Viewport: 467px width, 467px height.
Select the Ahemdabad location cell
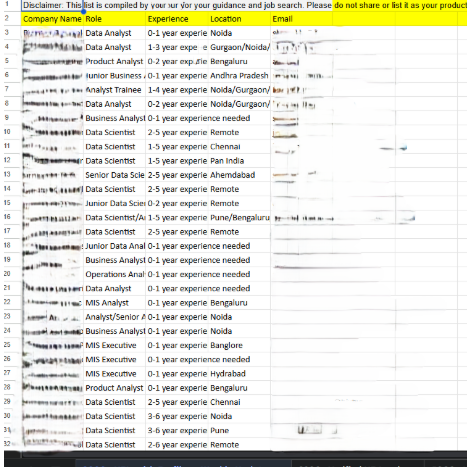(239, 175)
